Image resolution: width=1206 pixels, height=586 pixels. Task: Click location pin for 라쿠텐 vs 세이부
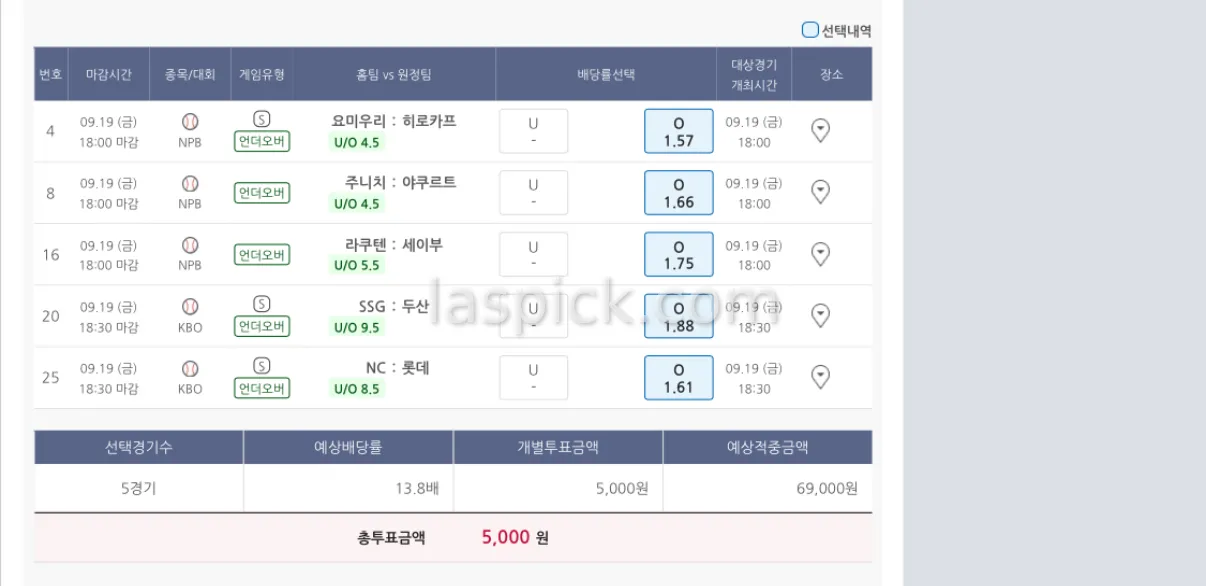click(x=820, y=254)
